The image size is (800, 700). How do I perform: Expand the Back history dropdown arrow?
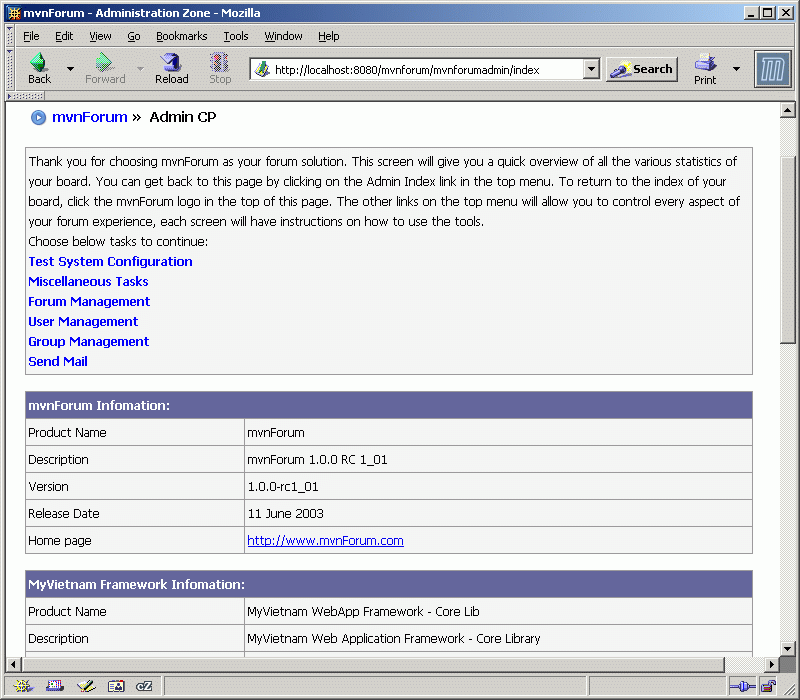70,69
